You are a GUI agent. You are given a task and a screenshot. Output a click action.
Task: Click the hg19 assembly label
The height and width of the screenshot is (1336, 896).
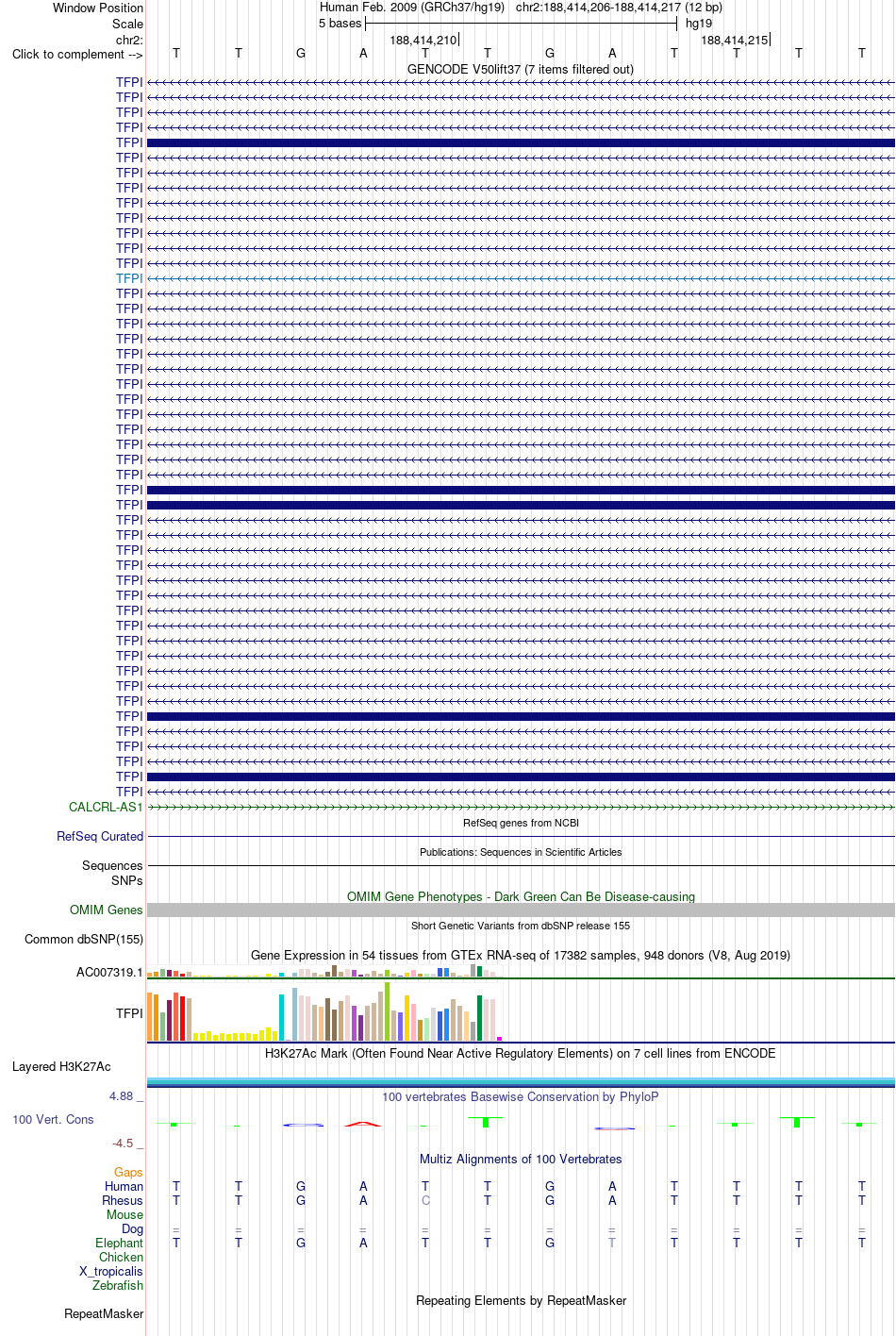tap(699, 23)
